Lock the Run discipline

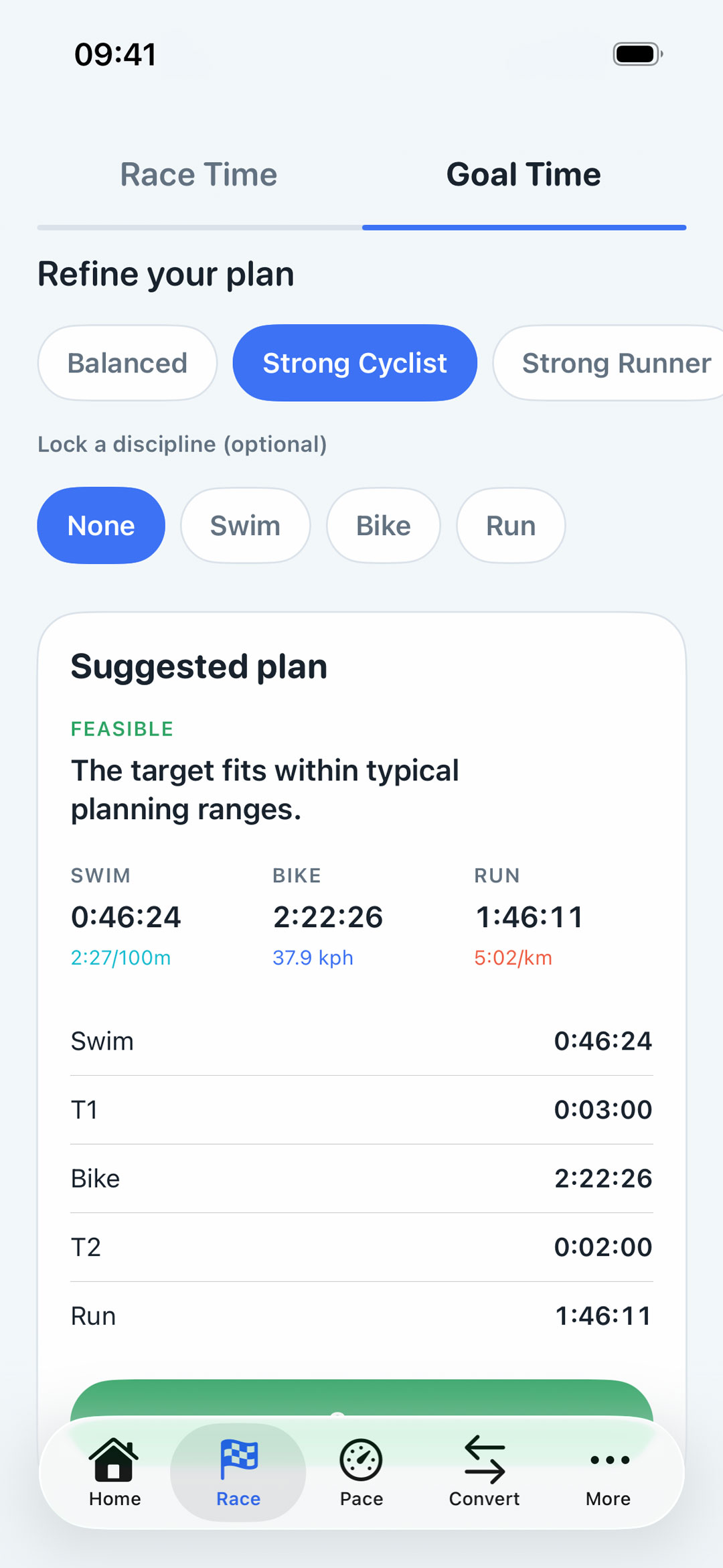tap(511, 526)
